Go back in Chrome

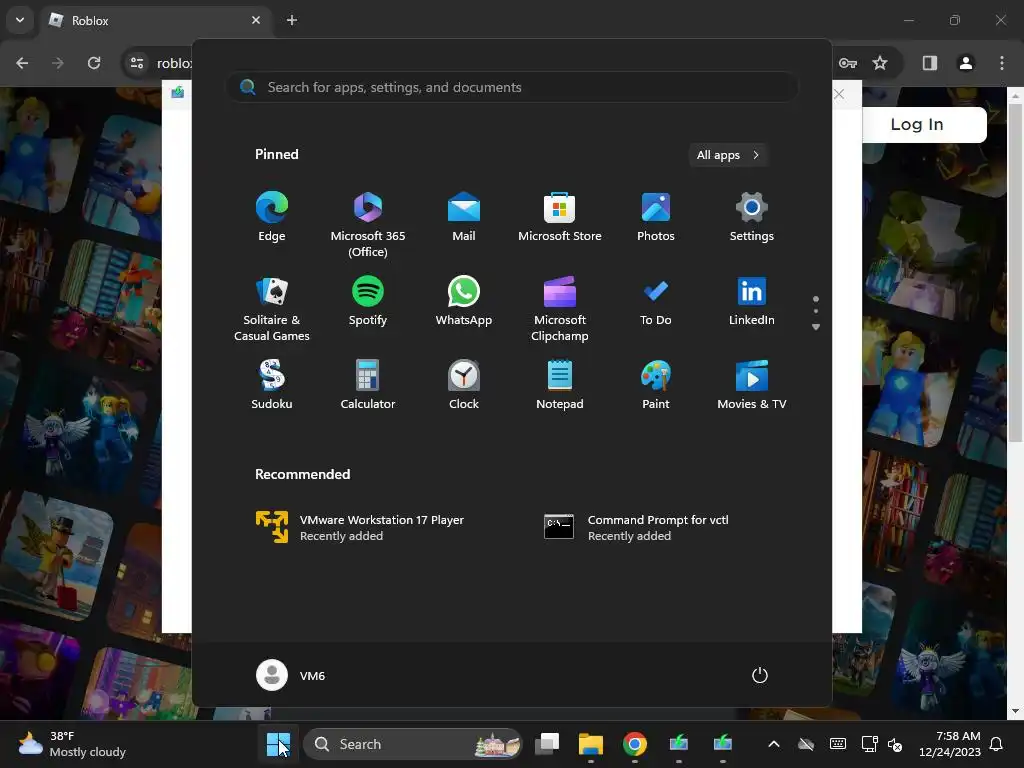click(x=22, y=63)
